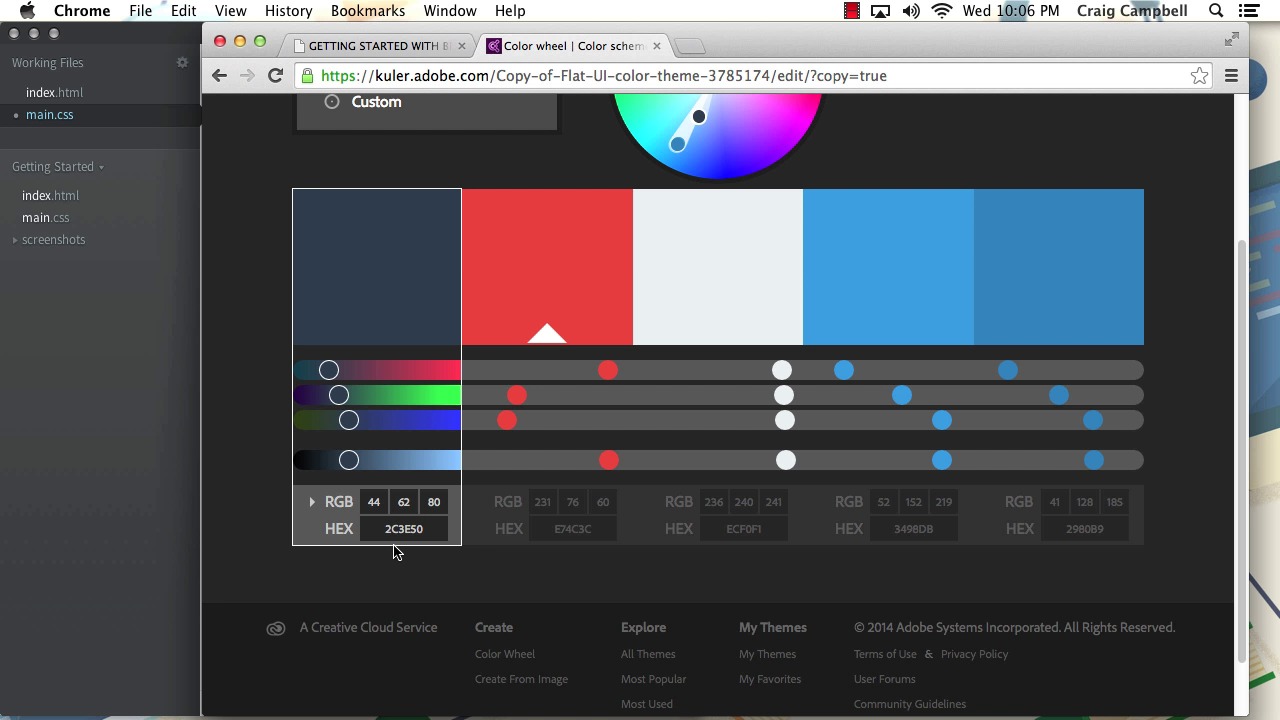Open the Color Wheel footer link
1280x720 pixels.
click(x=505, y=654)
